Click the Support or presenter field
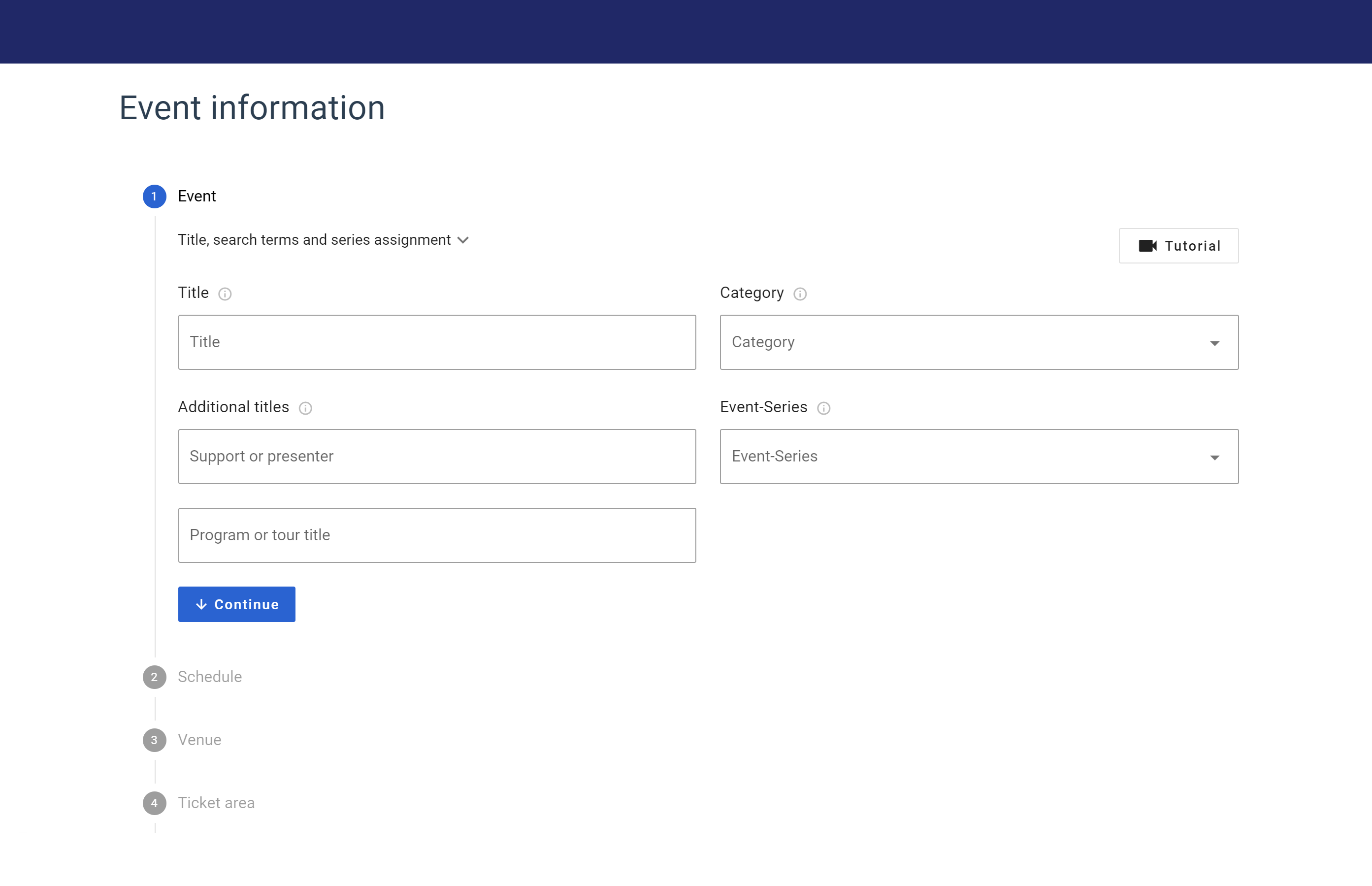The height and width of the screenshot is (886, 1372). pyautogui.click(x=437, y=456)
